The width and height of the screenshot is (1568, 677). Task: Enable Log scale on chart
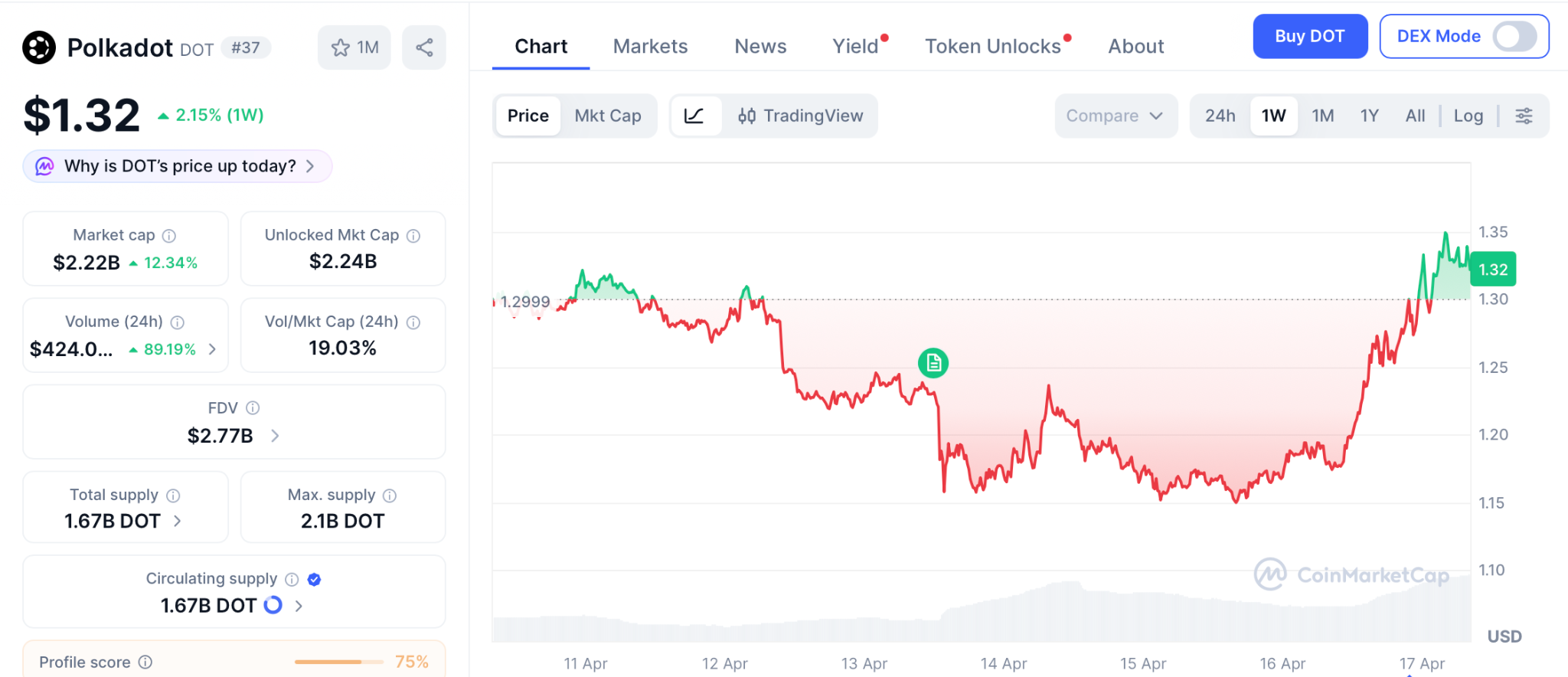[x=1468, y=116]
